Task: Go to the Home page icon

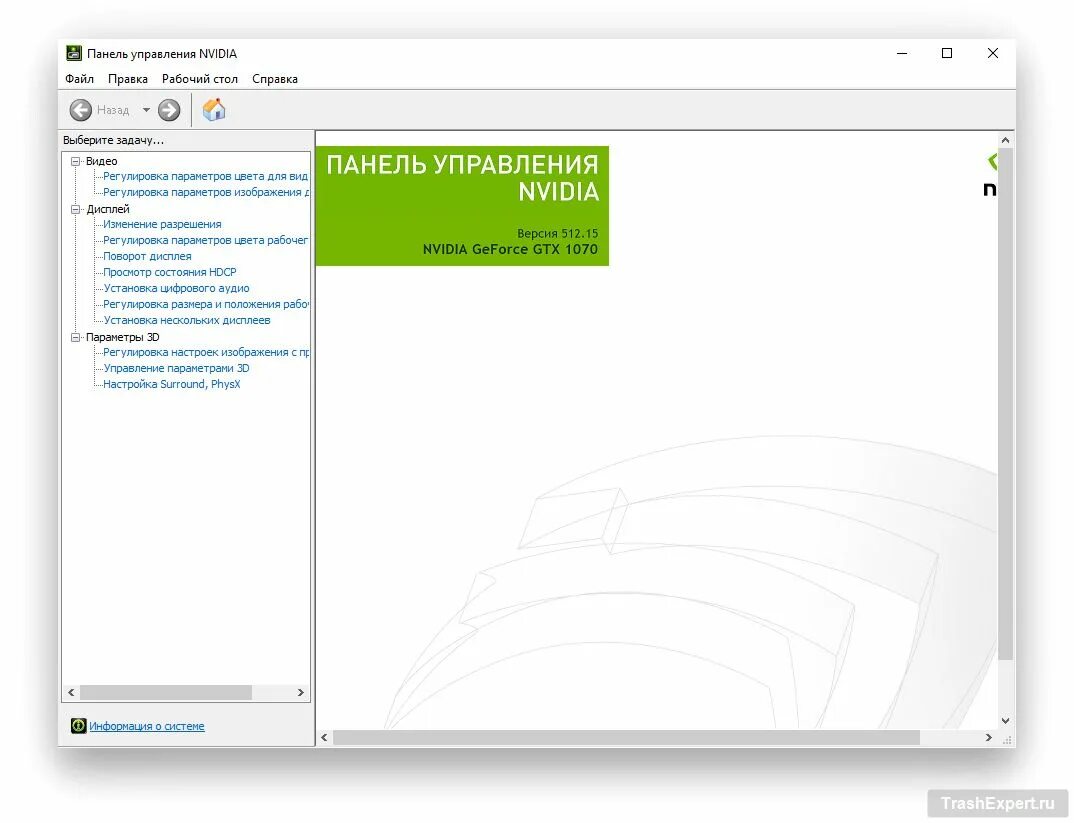Action: 214,110
